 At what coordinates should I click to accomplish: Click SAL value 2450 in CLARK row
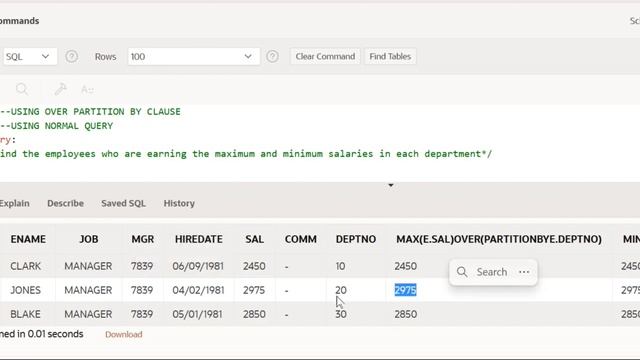point(254,266)
